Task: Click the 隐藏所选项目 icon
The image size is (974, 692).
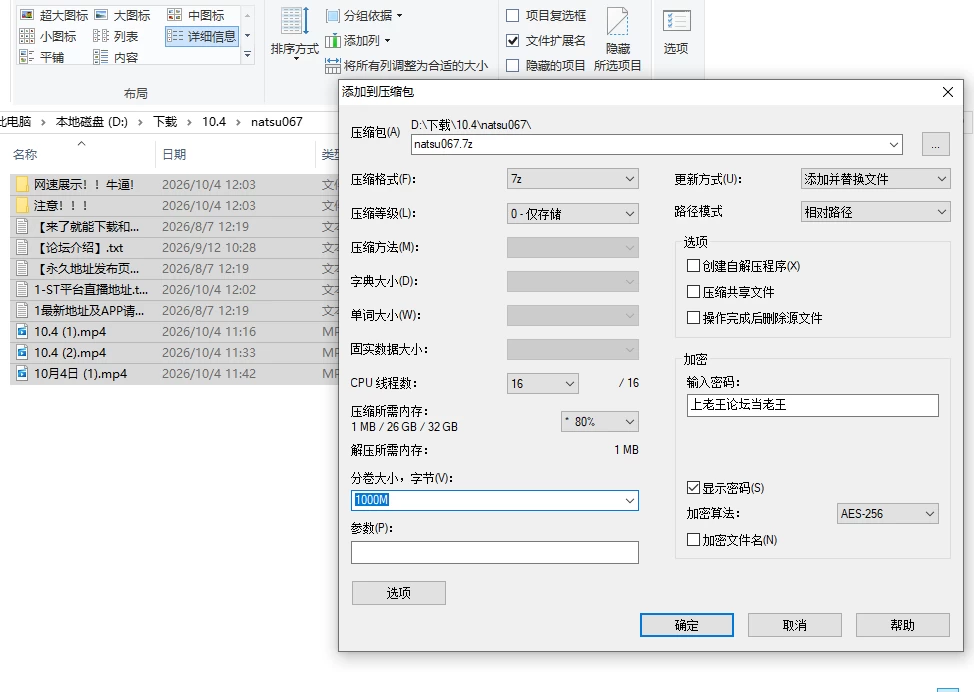Action: click(x=617, y=22)
